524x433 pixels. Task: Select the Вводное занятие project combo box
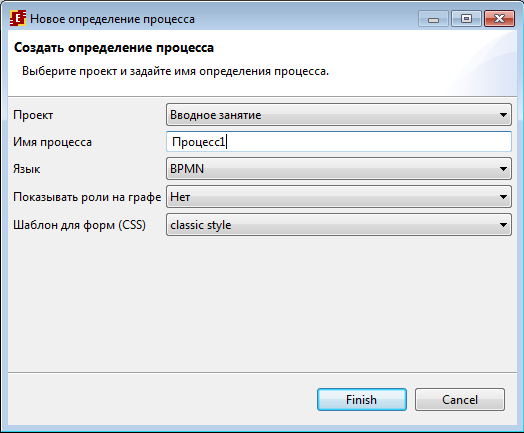point(339,115)
